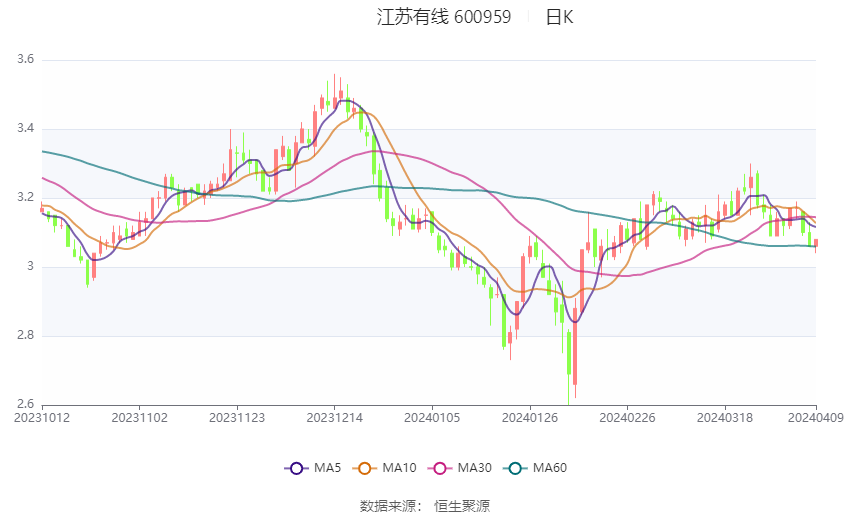Click the 3.6 price axis label

tap(25, 60)
